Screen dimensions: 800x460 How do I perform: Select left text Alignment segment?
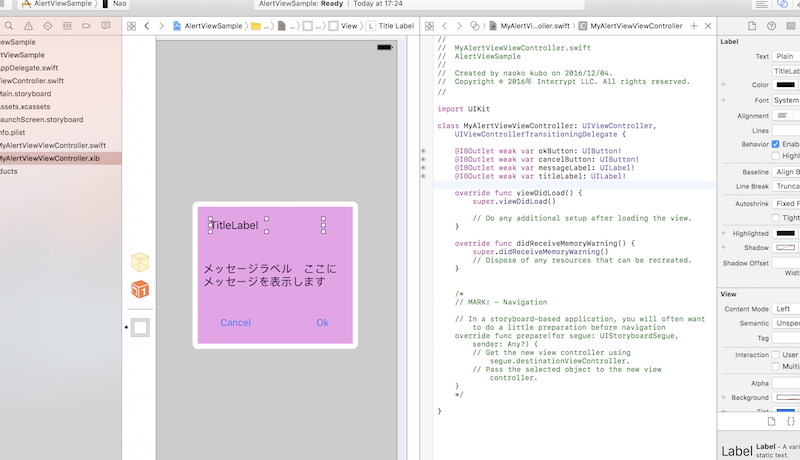782,116
